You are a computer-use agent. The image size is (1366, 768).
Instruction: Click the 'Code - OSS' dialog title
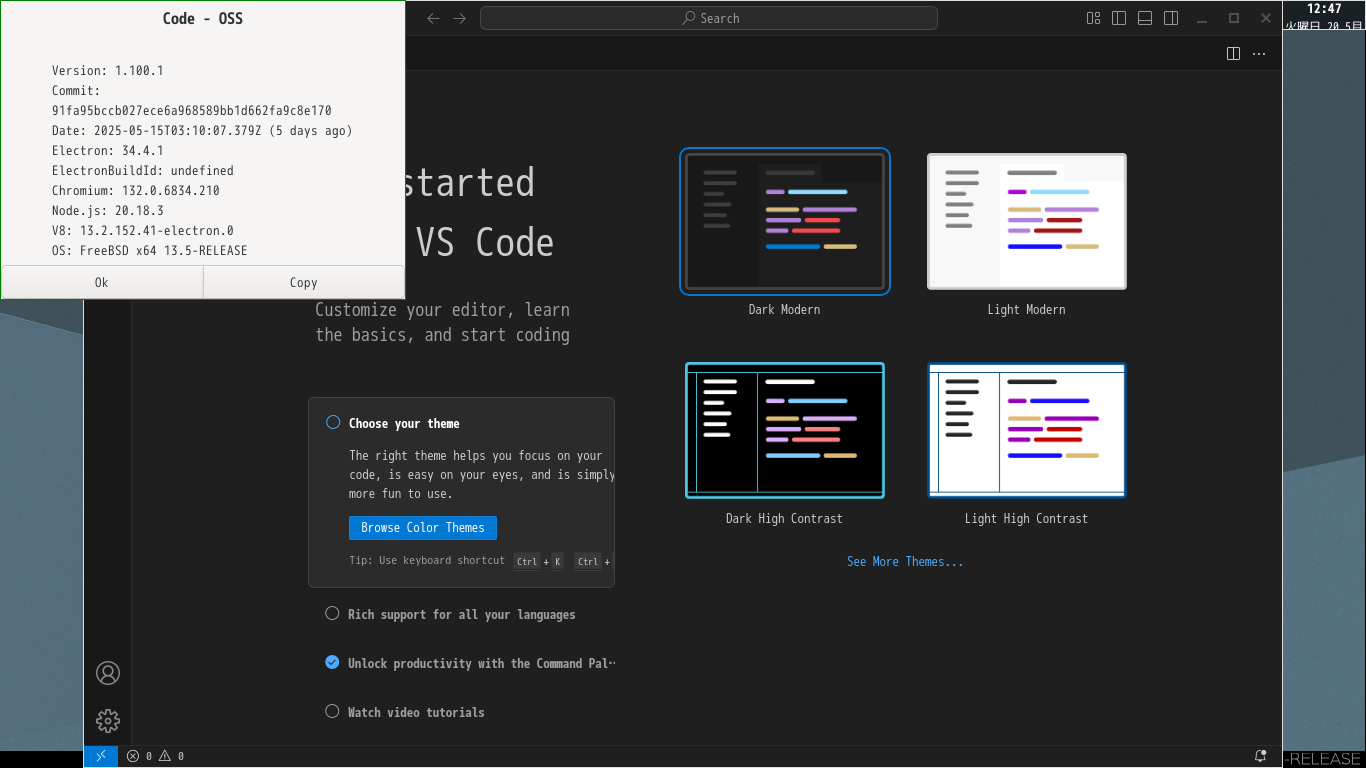point(203,18)
